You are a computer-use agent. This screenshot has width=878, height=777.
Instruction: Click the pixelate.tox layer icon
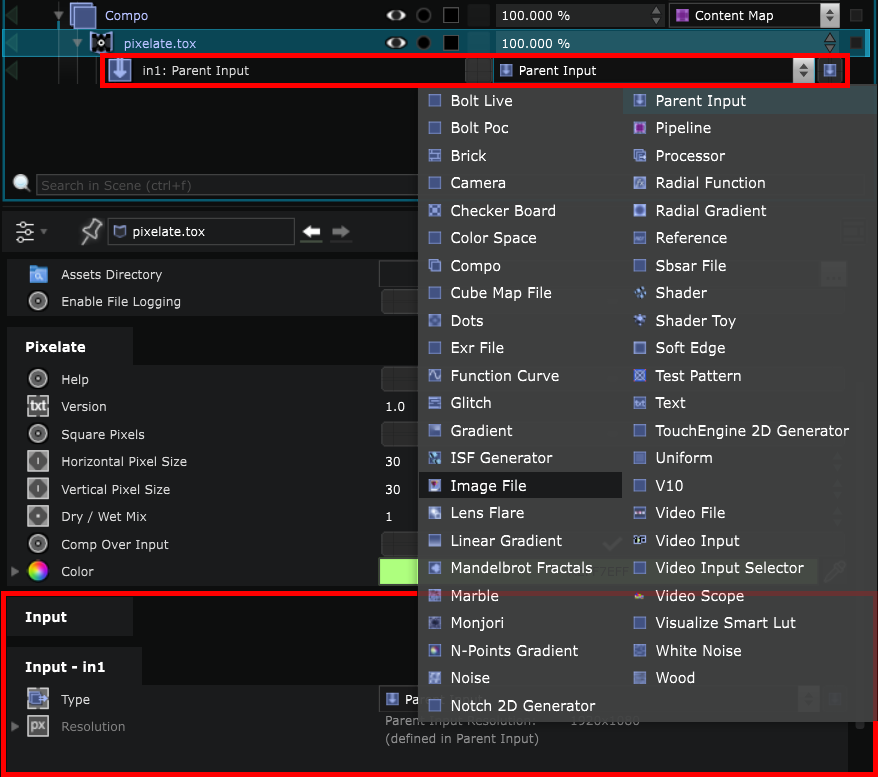point(101,43)
